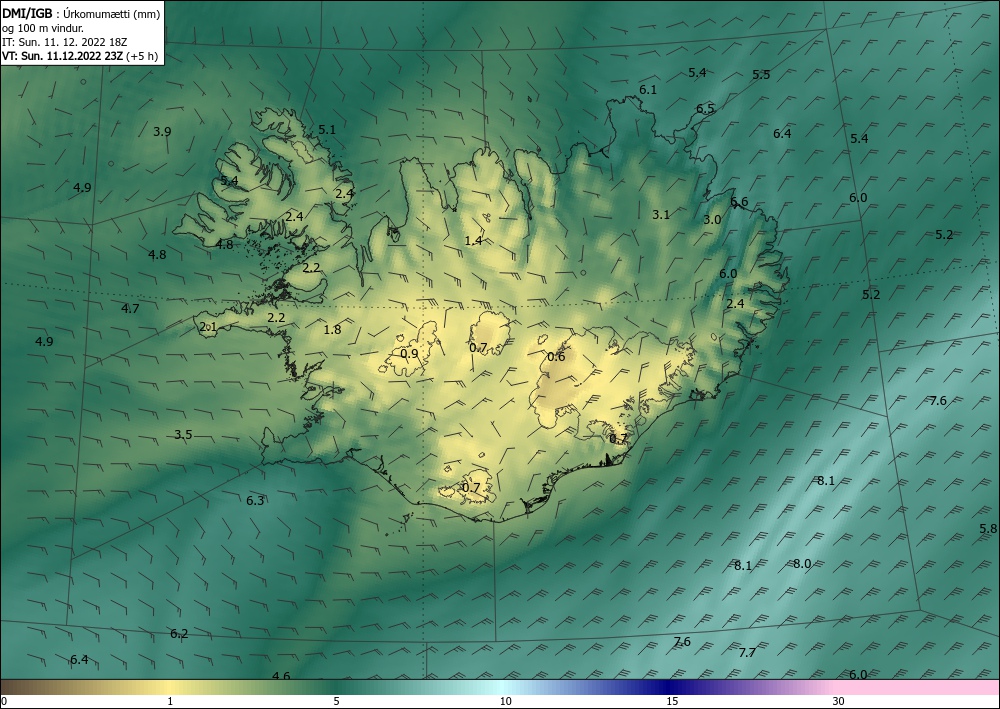The image size is (1000, 709).
Task: Click the 5.5 value label
Action: pos(761,75)
